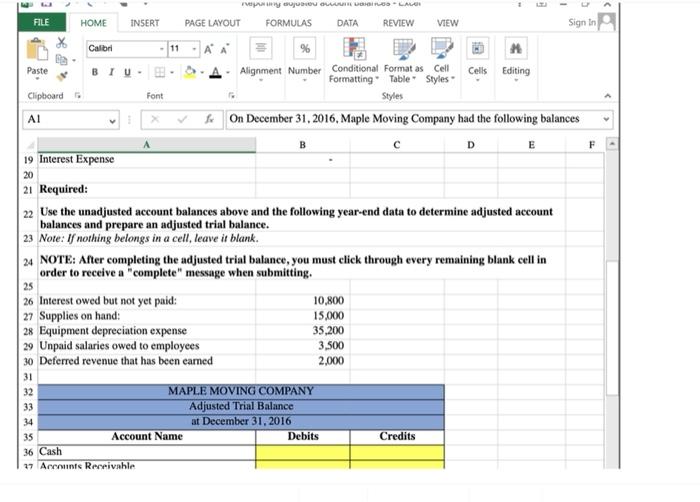Image resolution: width=700 pixels, height=502 pixels.
Task: Increase font size with larger A icon
Action: [208, 49]
